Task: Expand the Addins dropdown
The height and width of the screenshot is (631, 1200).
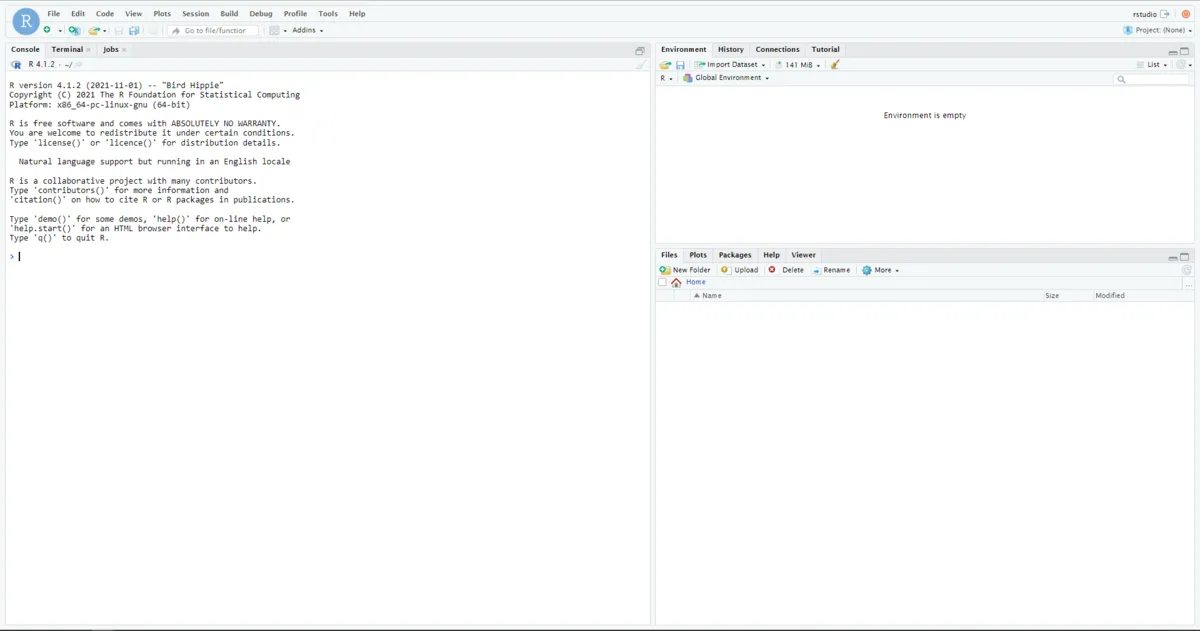Action: click(x=307, y=30)
